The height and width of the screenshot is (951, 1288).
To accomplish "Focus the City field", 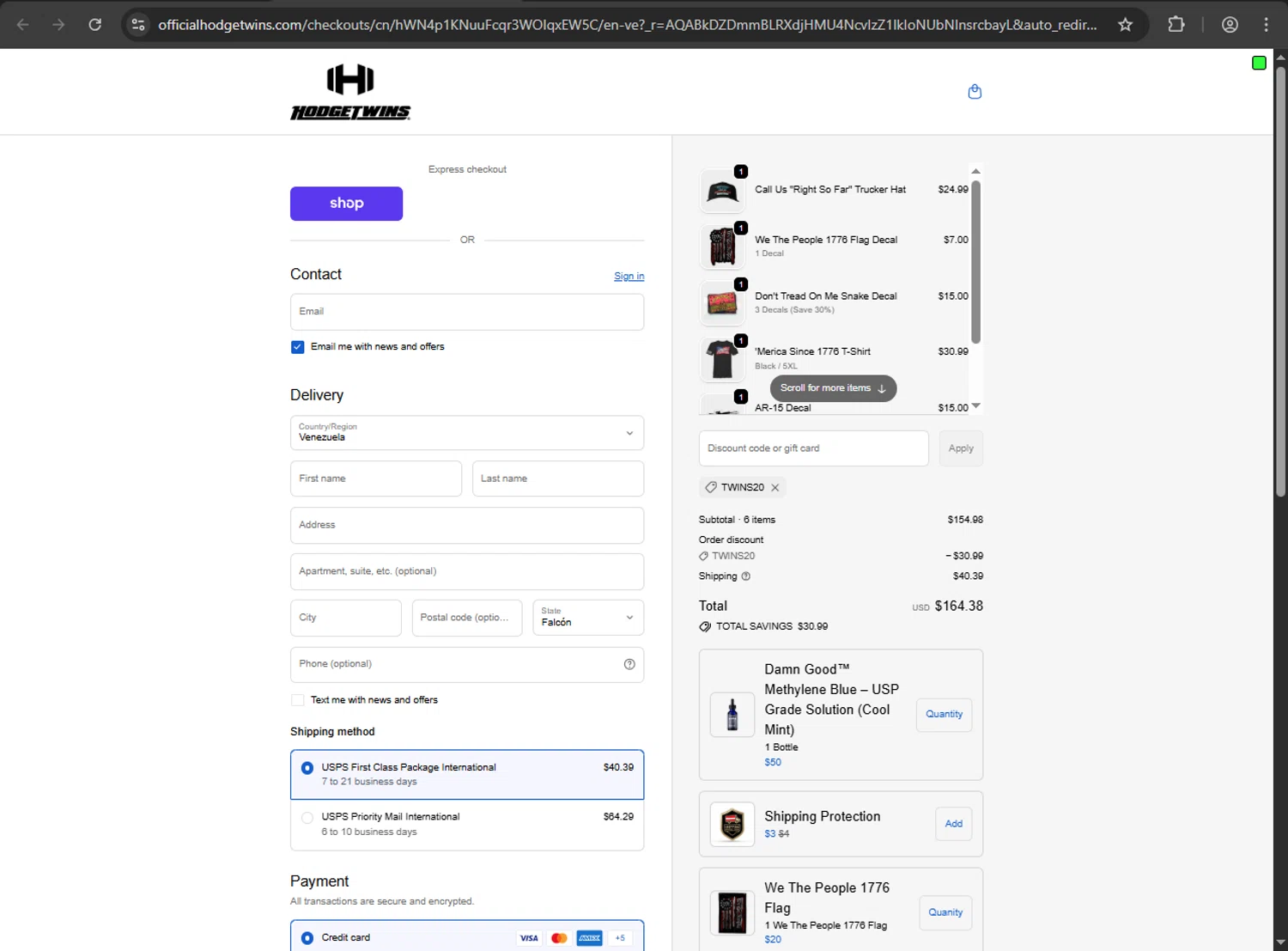I will (x=346, y=618).
